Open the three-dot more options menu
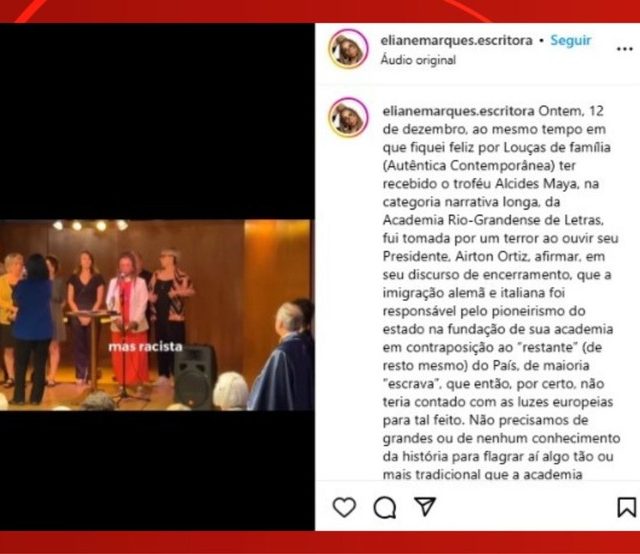The width and height of the screenshot is (640, 554). (624, 49)
